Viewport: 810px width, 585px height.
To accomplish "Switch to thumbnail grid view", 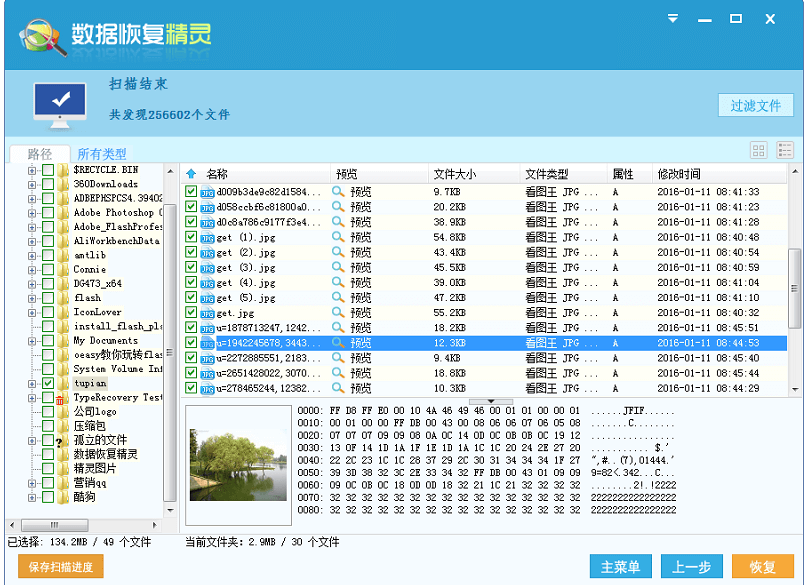I will (758, 150).
